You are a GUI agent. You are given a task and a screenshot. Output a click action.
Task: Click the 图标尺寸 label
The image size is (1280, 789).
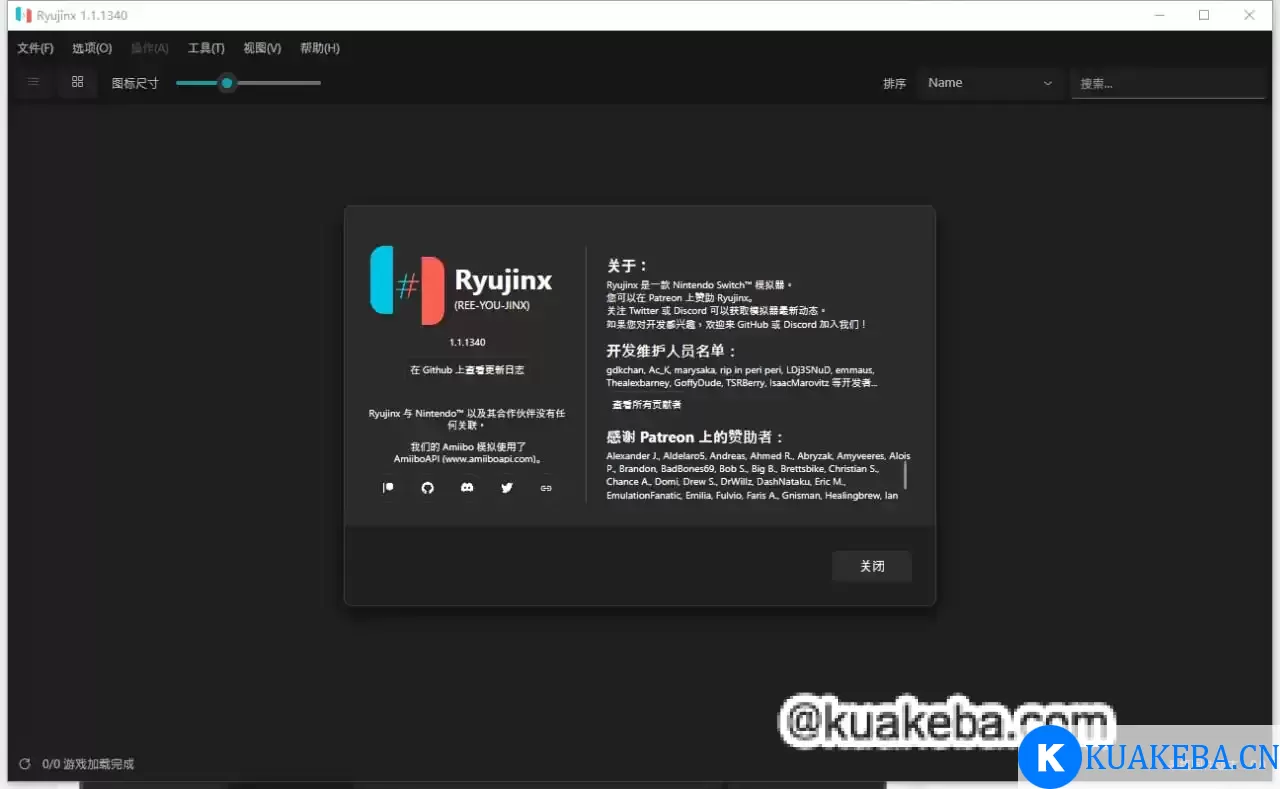(135, 84)
